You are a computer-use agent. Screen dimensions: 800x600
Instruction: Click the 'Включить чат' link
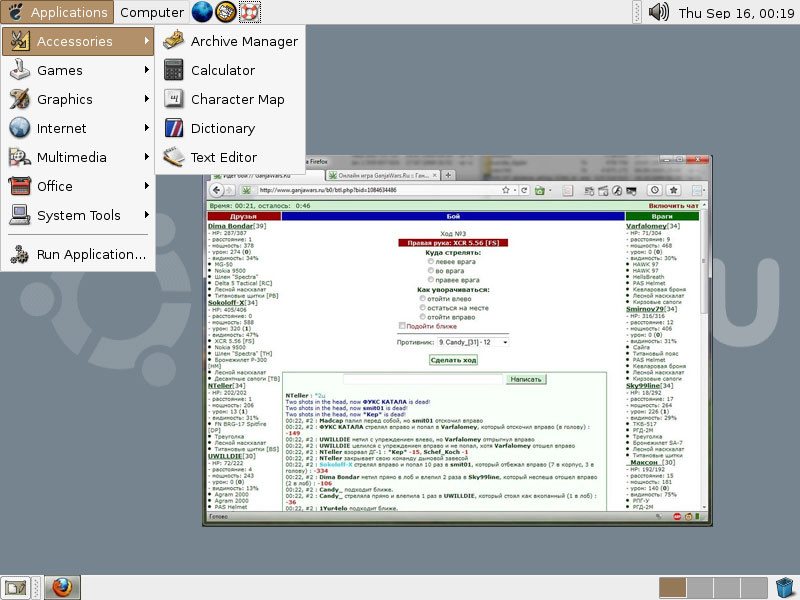point(673,206)
